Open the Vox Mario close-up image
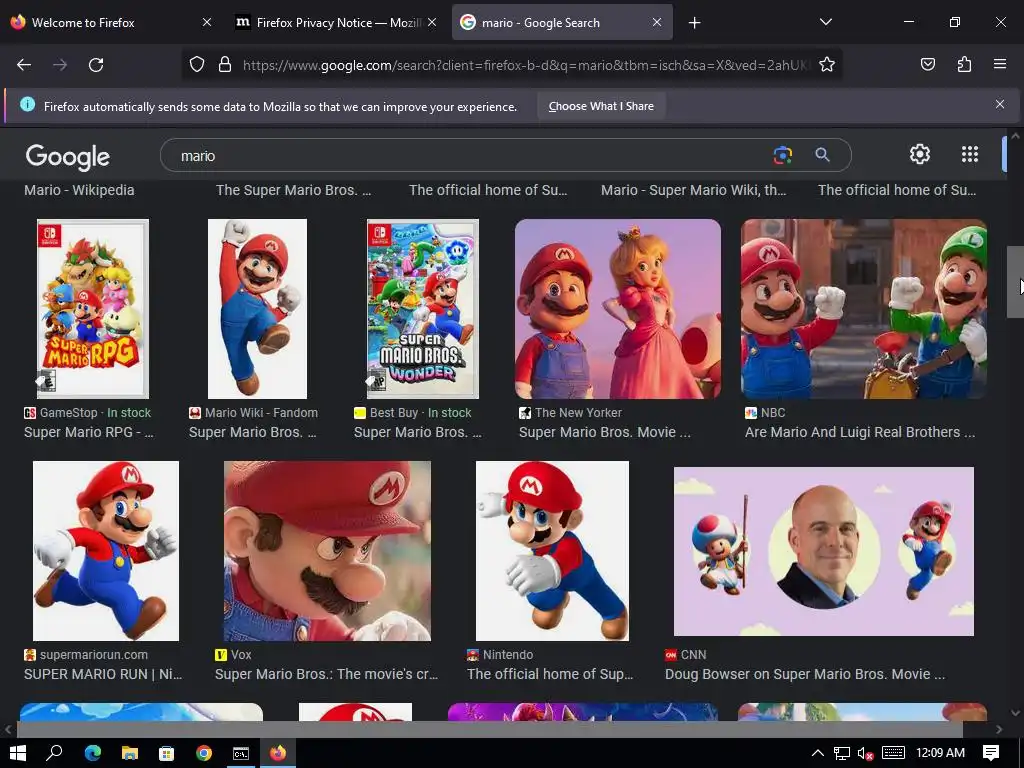Screen dimensions: 1024x768 [x=327, y=551]
